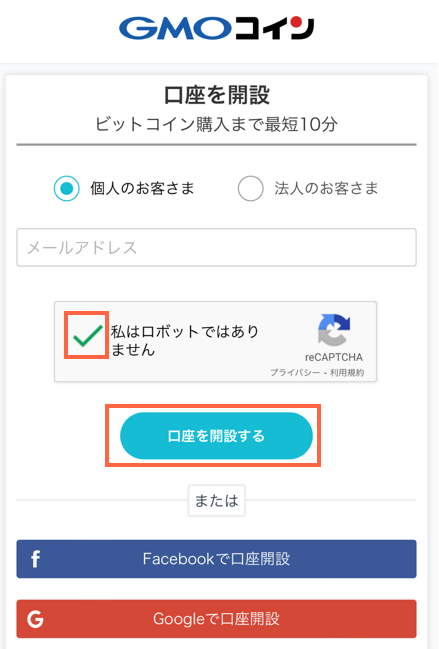Click the 個人のお客さま label text
439x649 pixels.
(x=142, y=188)
